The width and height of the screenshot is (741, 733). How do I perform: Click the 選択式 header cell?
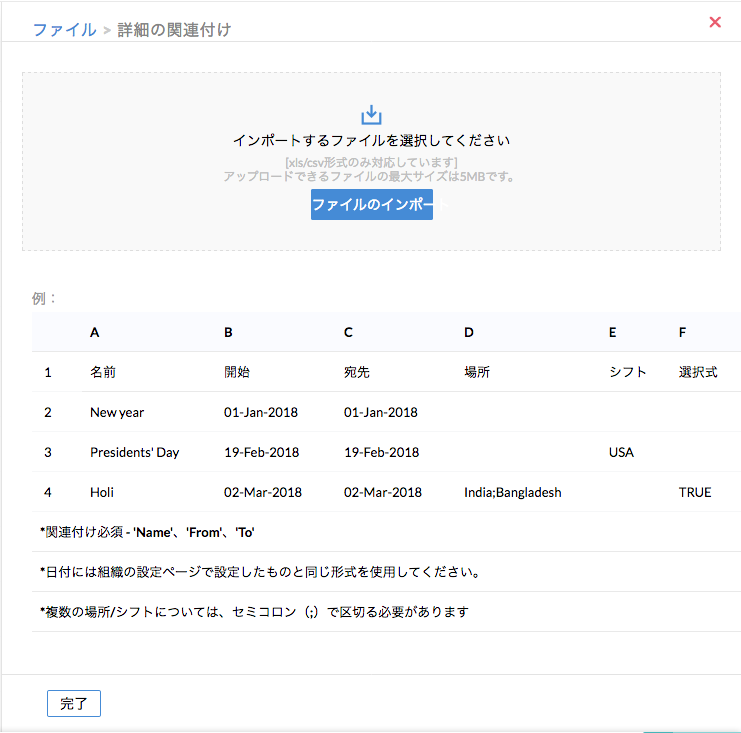pyautogui.click(x=698, y=372)
